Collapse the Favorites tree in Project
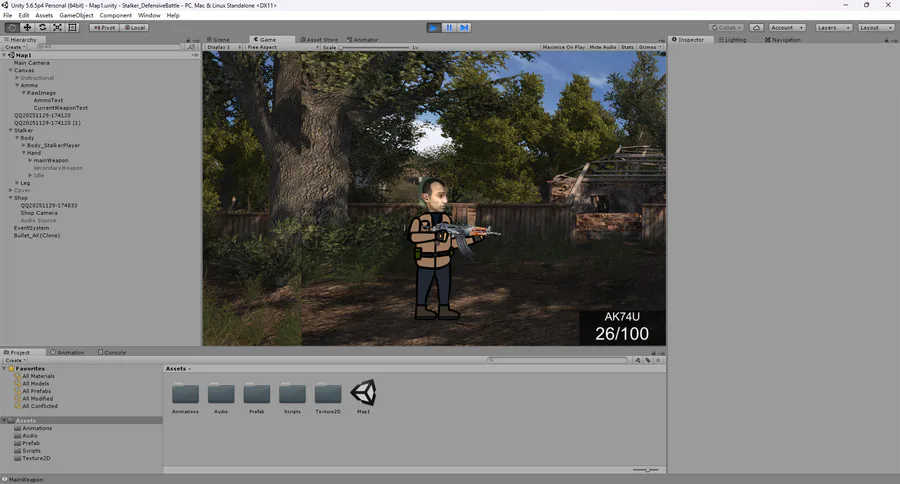 [5, 369]
